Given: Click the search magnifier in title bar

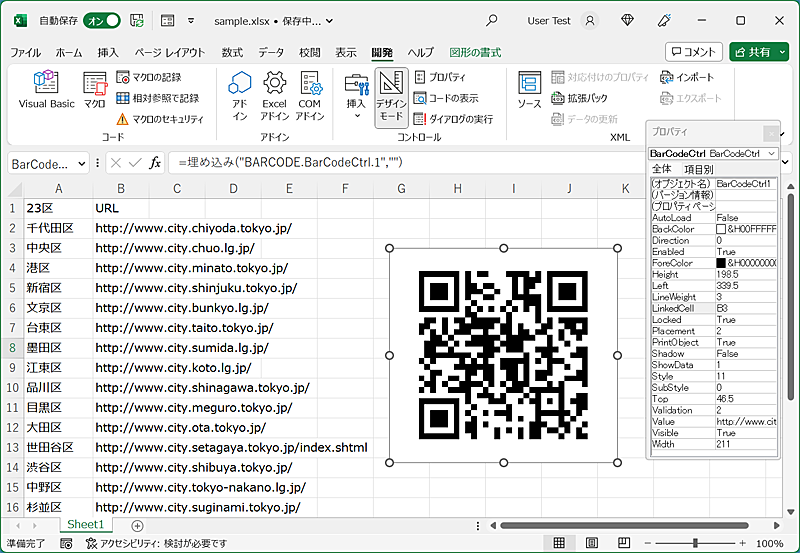Looking at the screenshot, I should [x=491, y=20].
